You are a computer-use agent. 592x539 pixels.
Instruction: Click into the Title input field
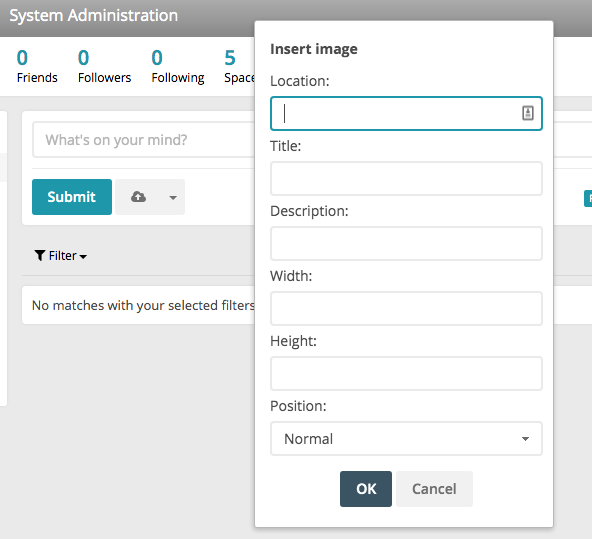click(406, 179)
